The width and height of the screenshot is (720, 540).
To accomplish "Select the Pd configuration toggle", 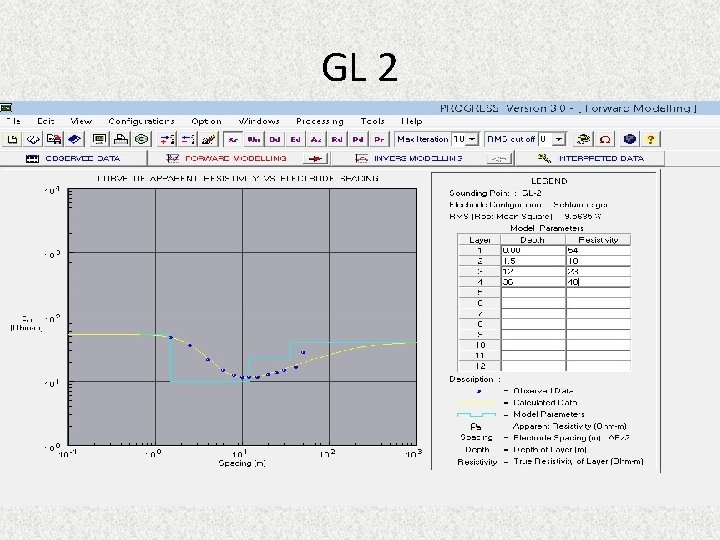I will tap(358, 139).
